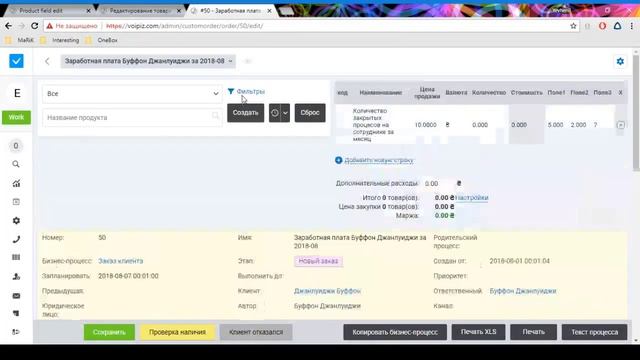This screenshot has height=360, width=640.
Task: Open the contacts person icon in sidebar
Action: pos(16,276)
